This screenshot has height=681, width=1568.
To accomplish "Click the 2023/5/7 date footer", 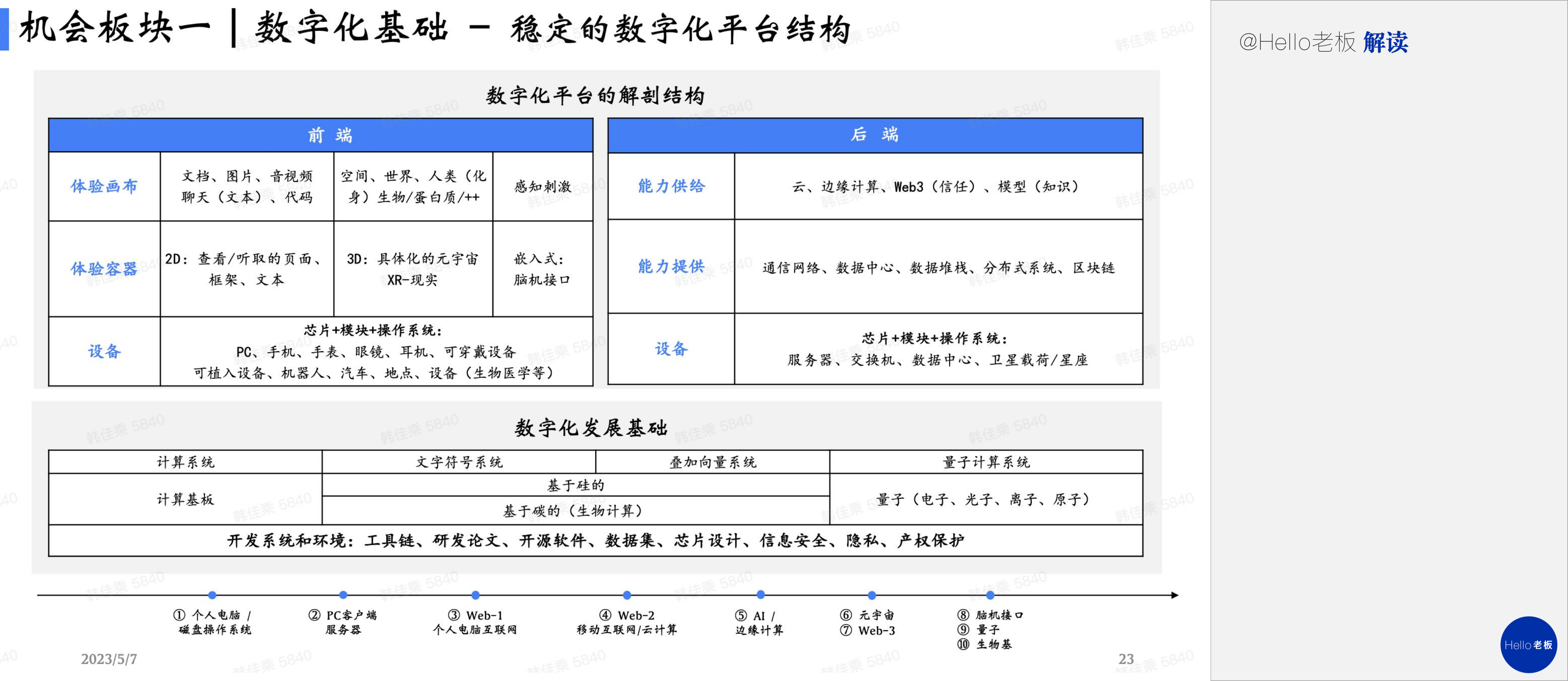I will click(x=109, y=659).
